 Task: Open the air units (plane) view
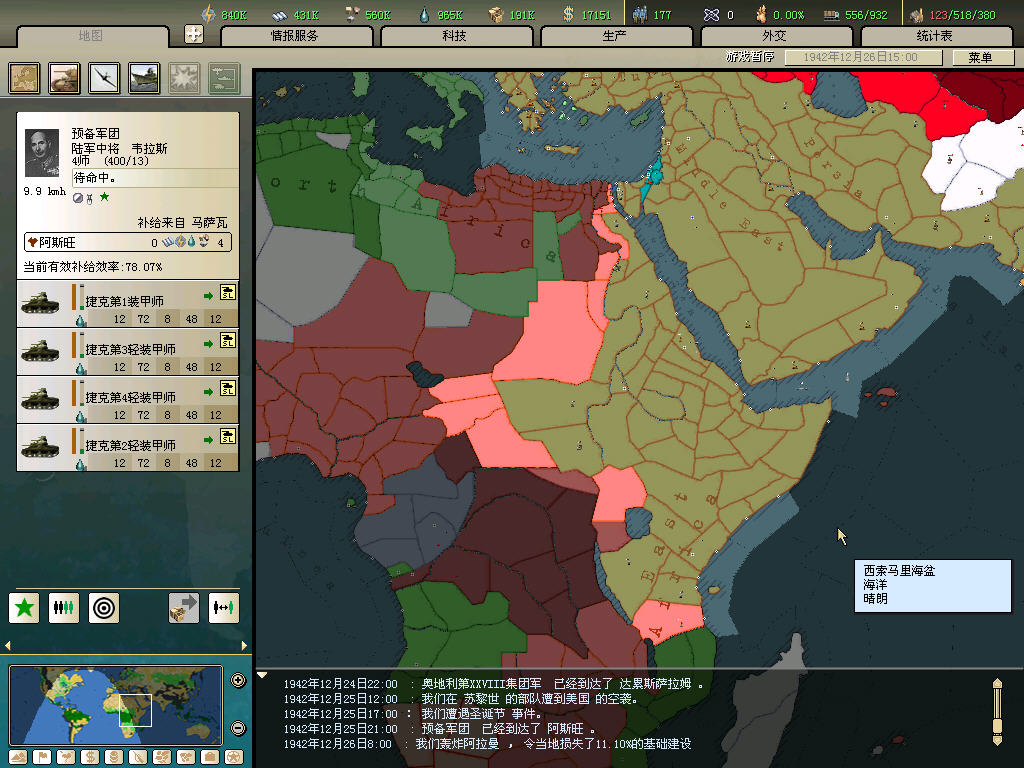(104, 78)
